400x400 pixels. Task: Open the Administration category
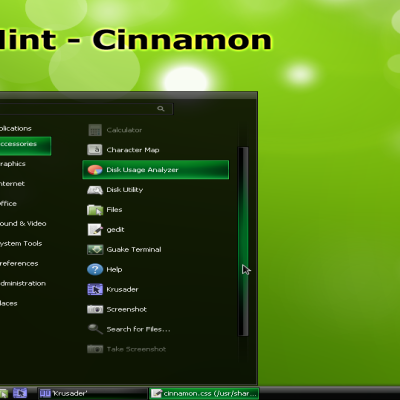pos(23,283)
